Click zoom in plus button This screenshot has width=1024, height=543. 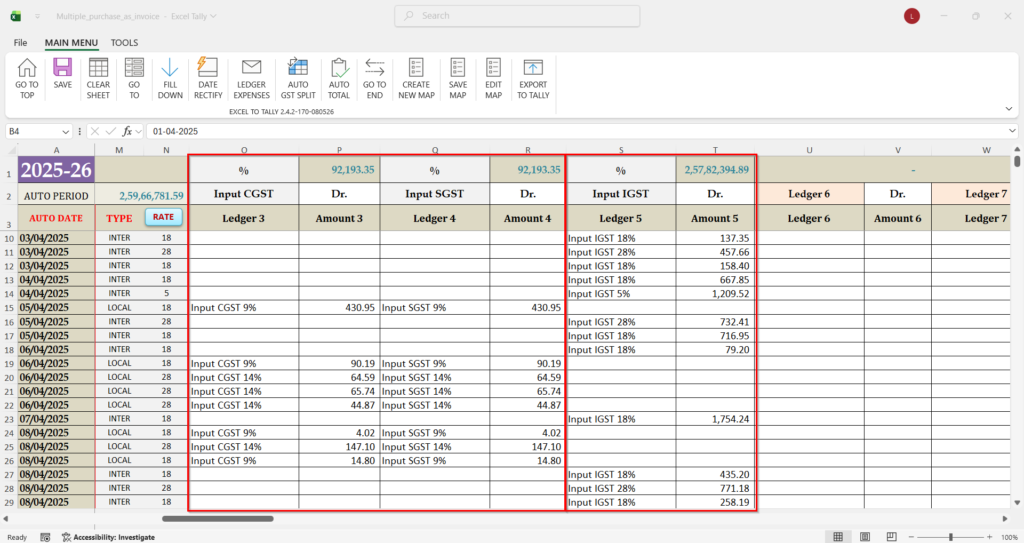point(989,537)
